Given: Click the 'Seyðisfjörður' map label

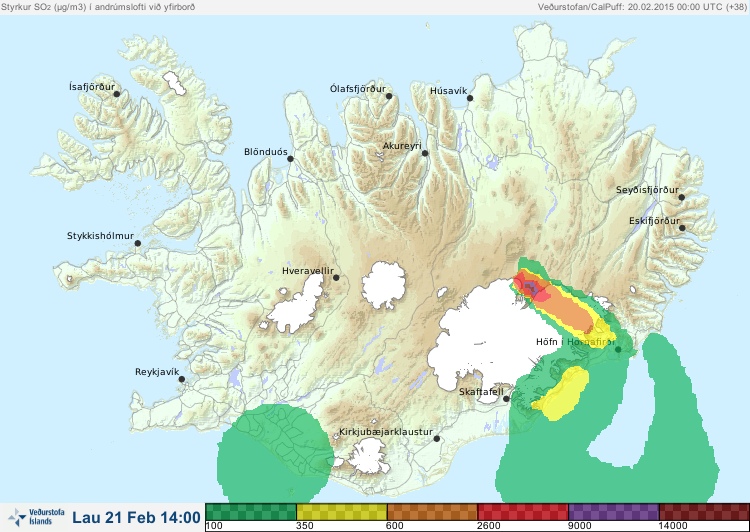Looking at the screenshot, I should click(647, 190).
